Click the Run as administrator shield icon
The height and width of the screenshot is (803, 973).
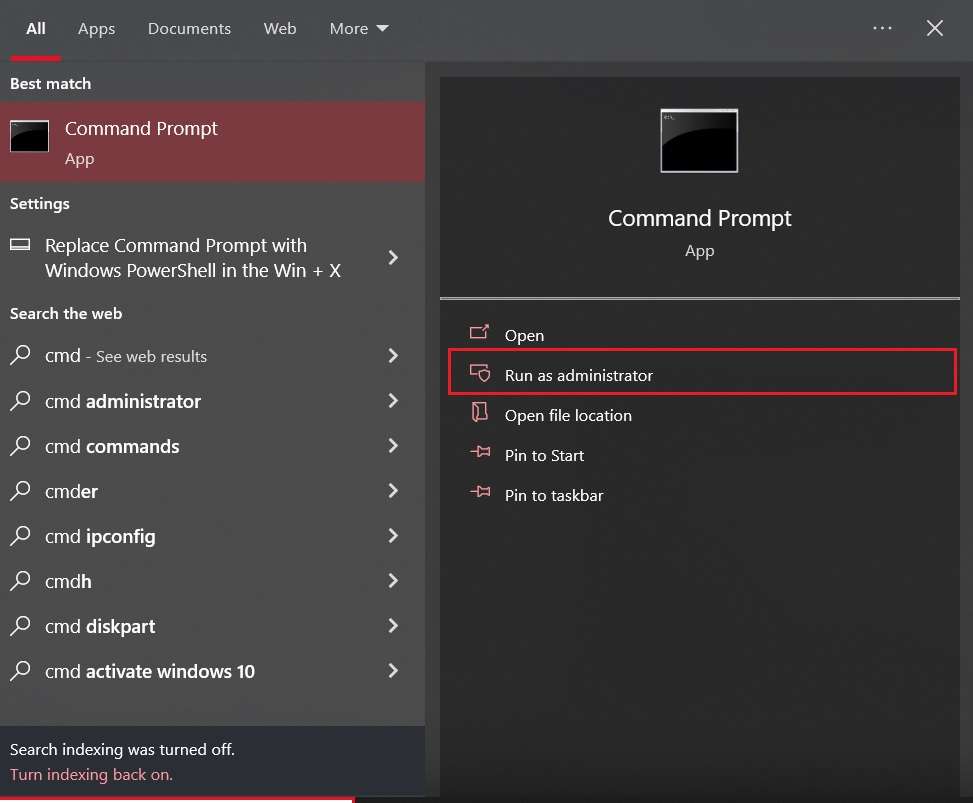click(x=480, y=373)
